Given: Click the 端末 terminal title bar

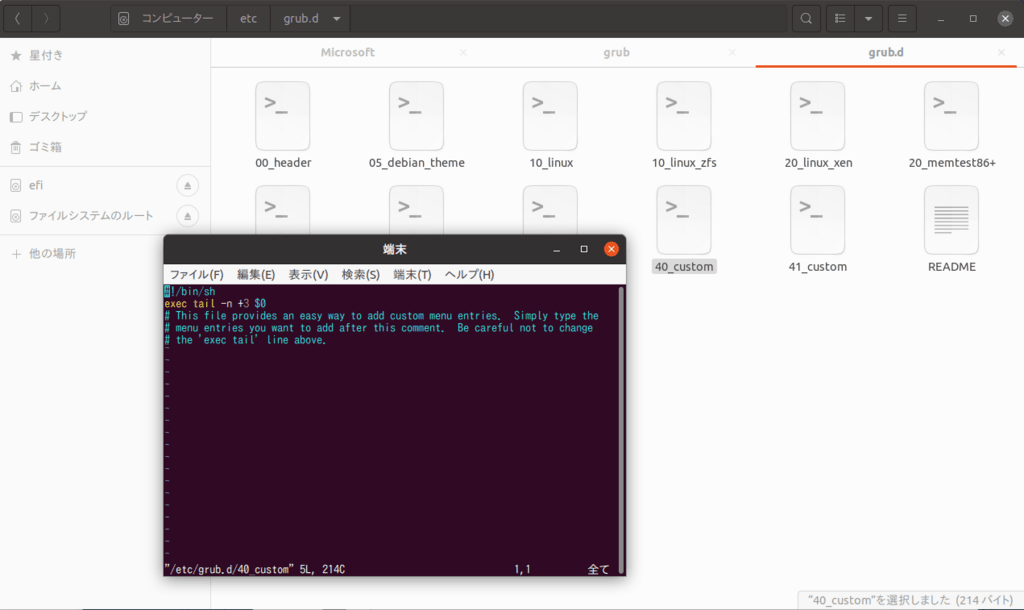Looking at the screenshot, I should coord(394,249).
